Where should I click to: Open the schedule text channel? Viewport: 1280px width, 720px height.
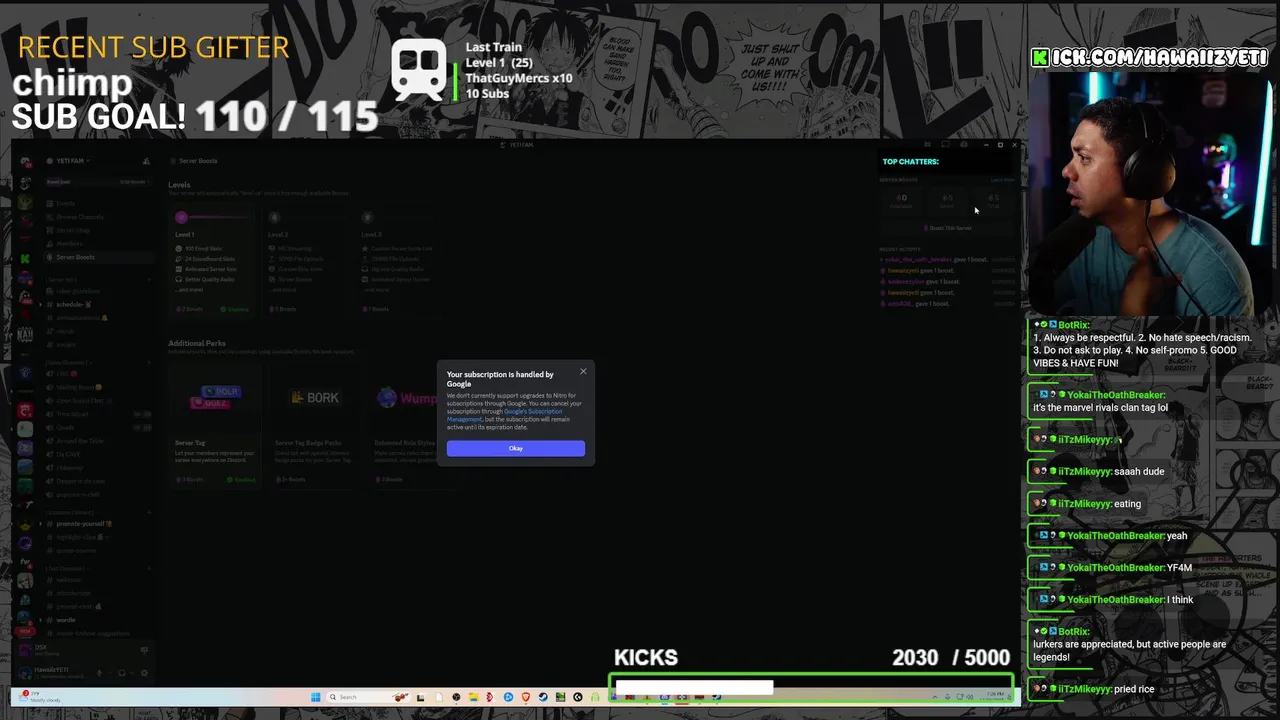[x=72, y=304]
